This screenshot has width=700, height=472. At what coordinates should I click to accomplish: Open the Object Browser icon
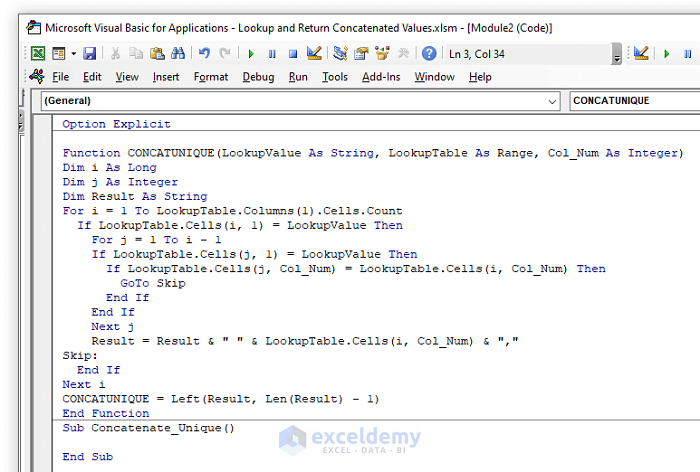point(382,54)
